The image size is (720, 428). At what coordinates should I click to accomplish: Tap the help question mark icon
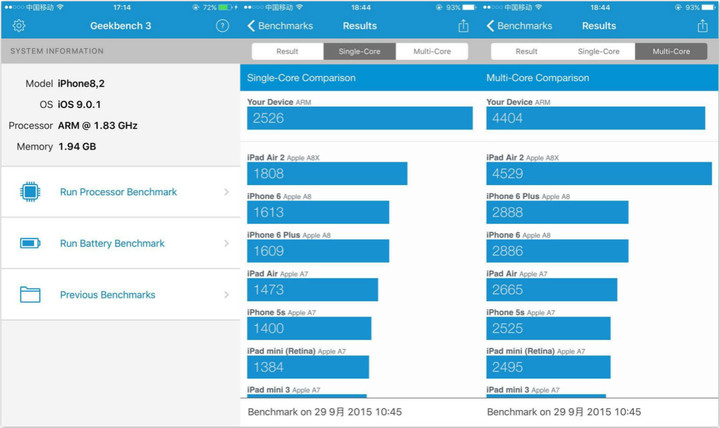(222, 25)
